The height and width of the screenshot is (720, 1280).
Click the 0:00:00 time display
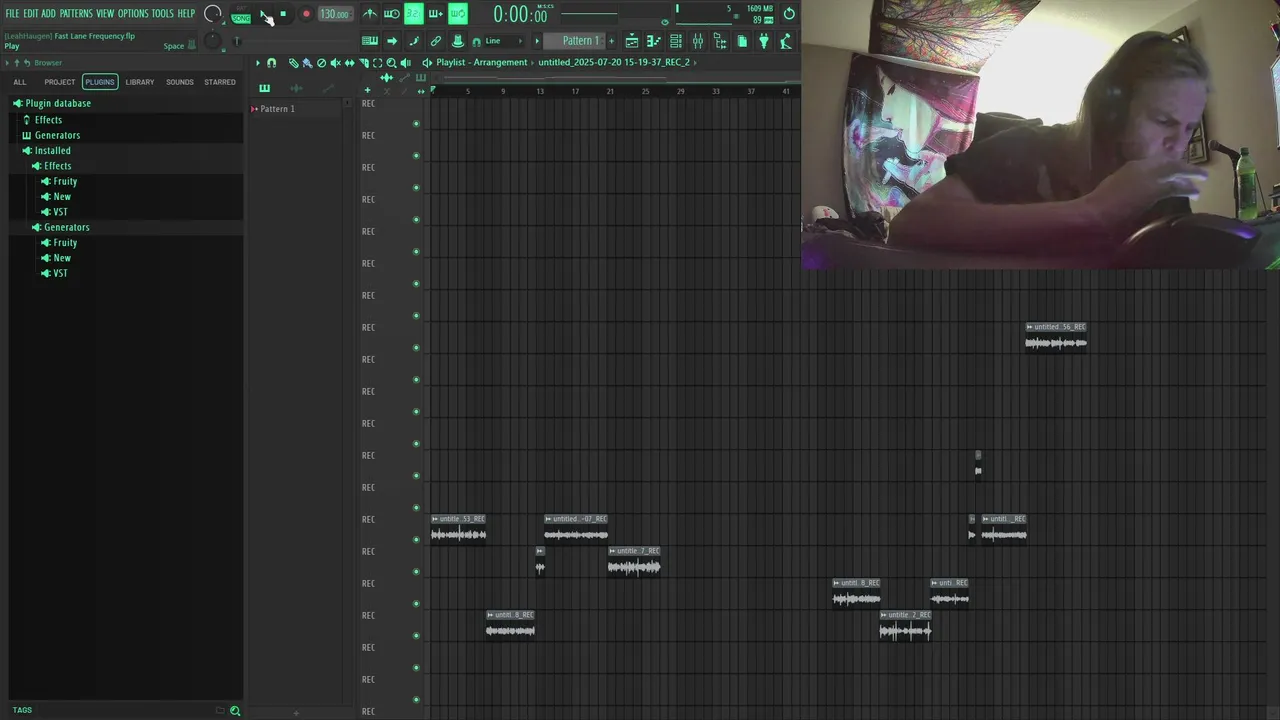point(520,15)
